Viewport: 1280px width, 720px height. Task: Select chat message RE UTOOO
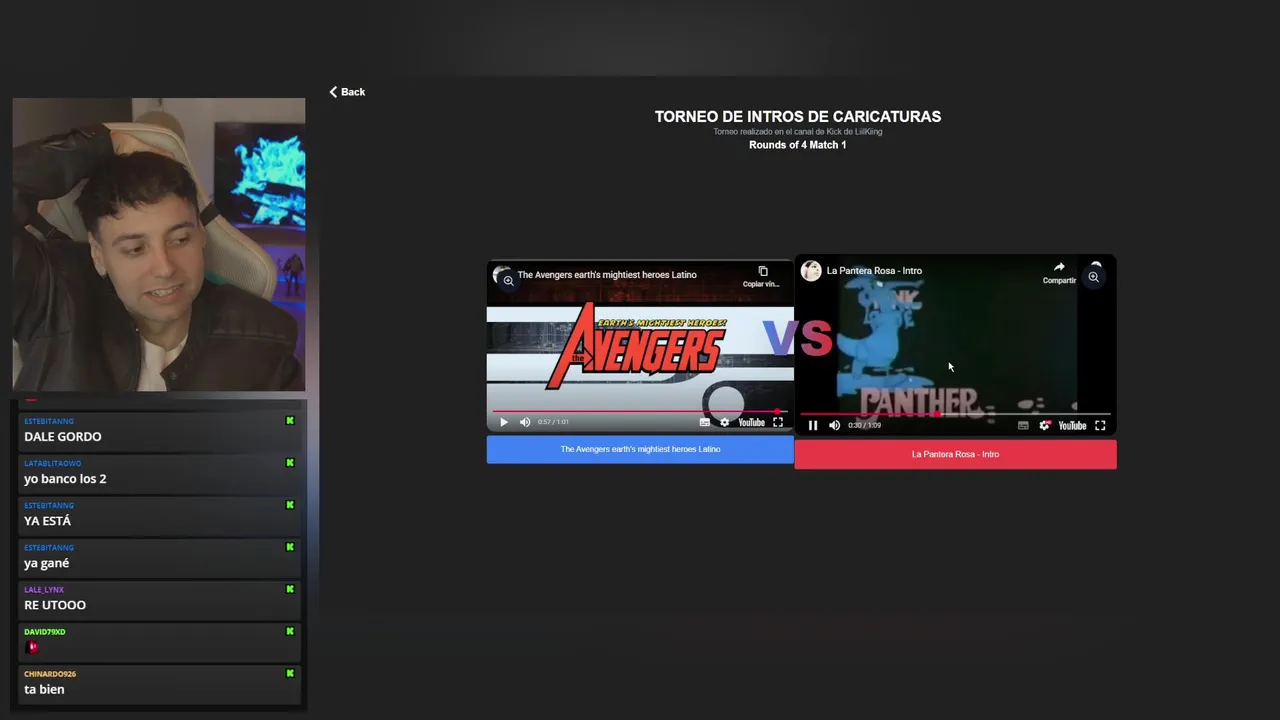coord(55,605)
